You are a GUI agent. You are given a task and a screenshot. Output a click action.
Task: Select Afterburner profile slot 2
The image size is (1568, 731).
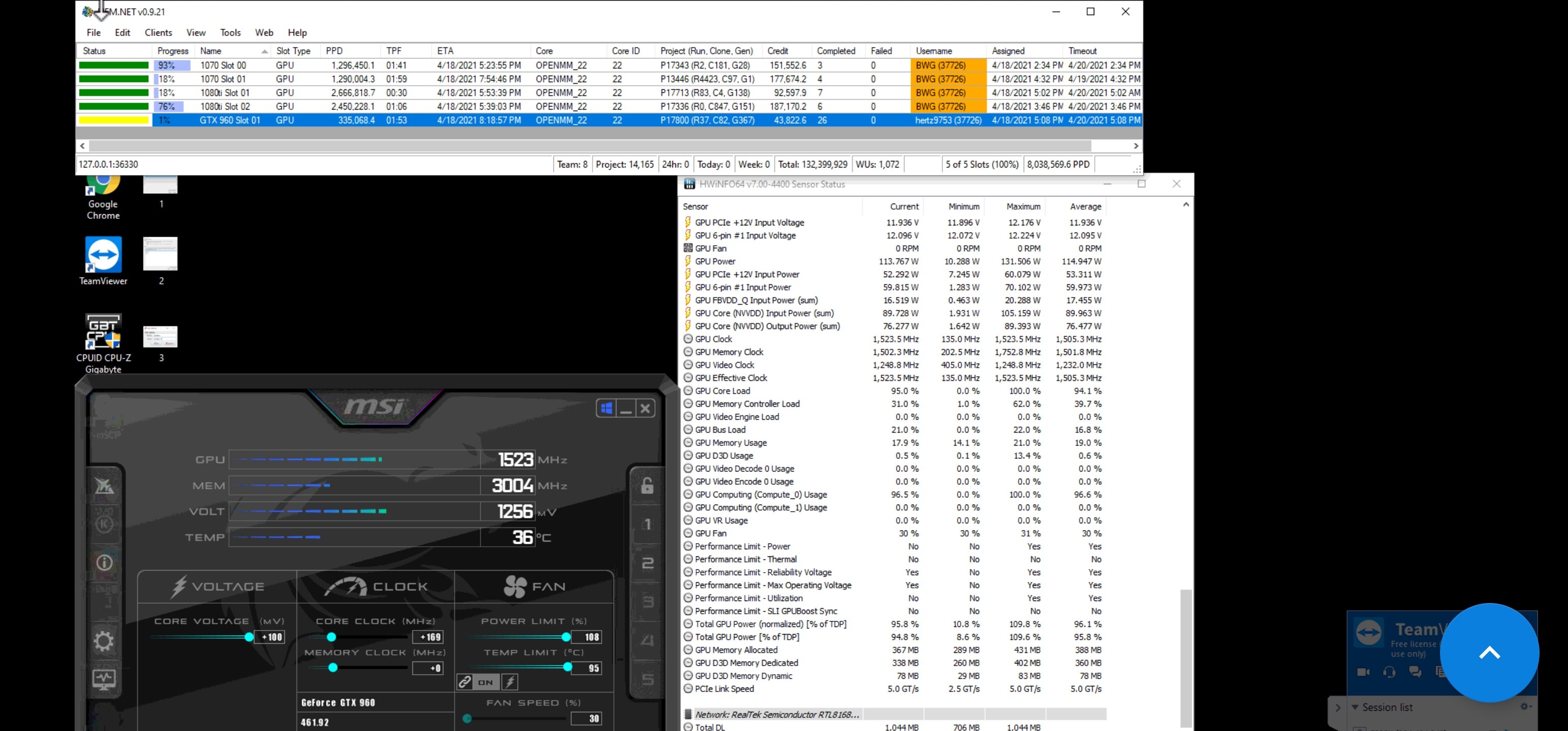click(647, 563)
